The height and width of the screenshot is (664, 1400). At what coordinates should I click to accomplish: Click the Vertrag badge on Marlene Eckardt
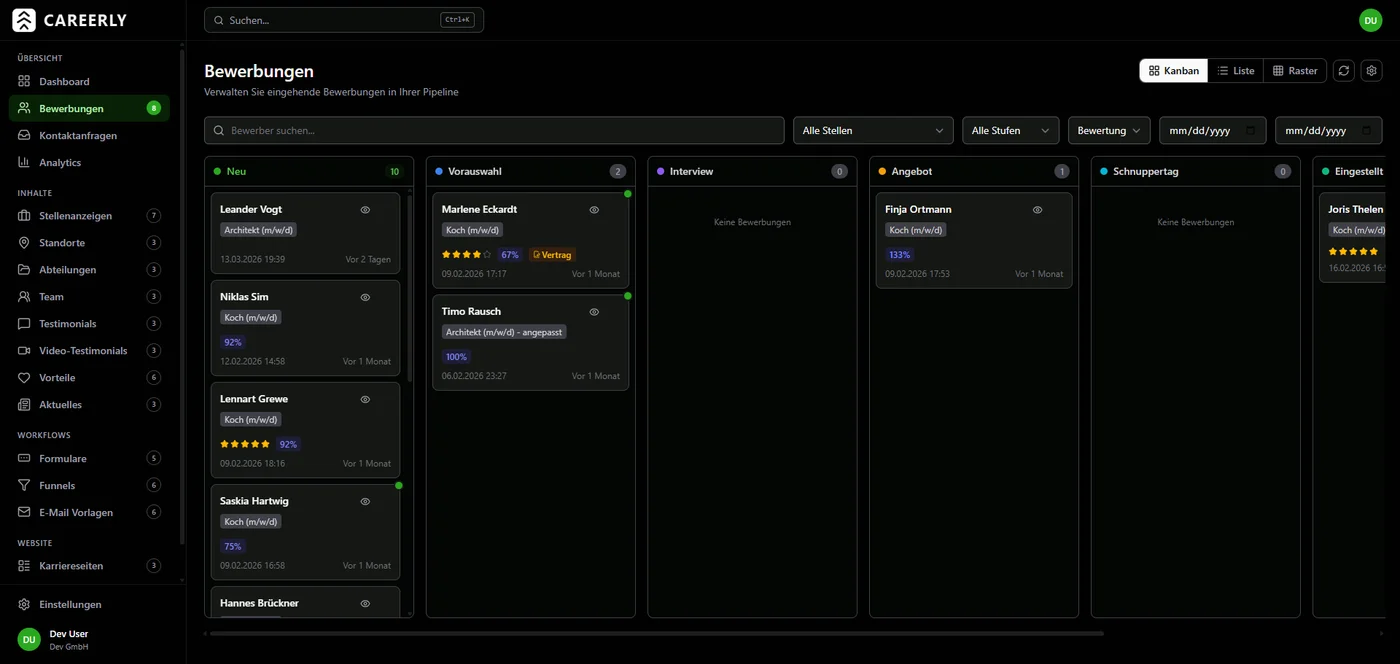coord(552,255)
